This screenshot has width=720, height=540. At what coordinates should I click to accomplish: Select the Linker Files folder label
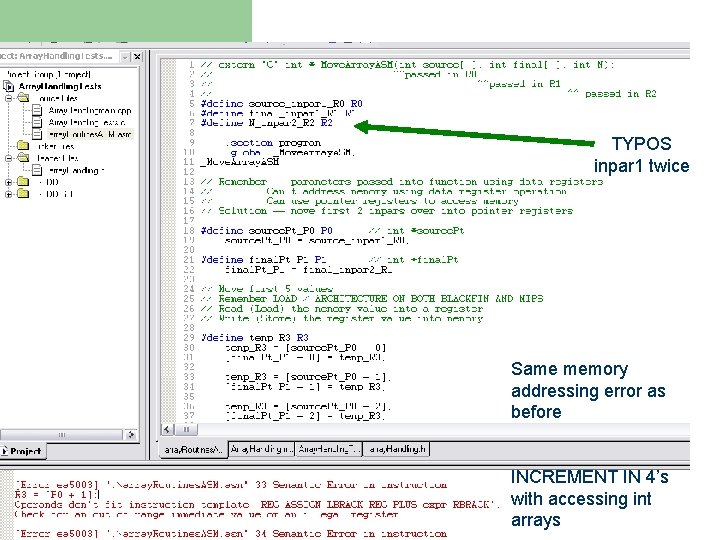pos(56,146)
